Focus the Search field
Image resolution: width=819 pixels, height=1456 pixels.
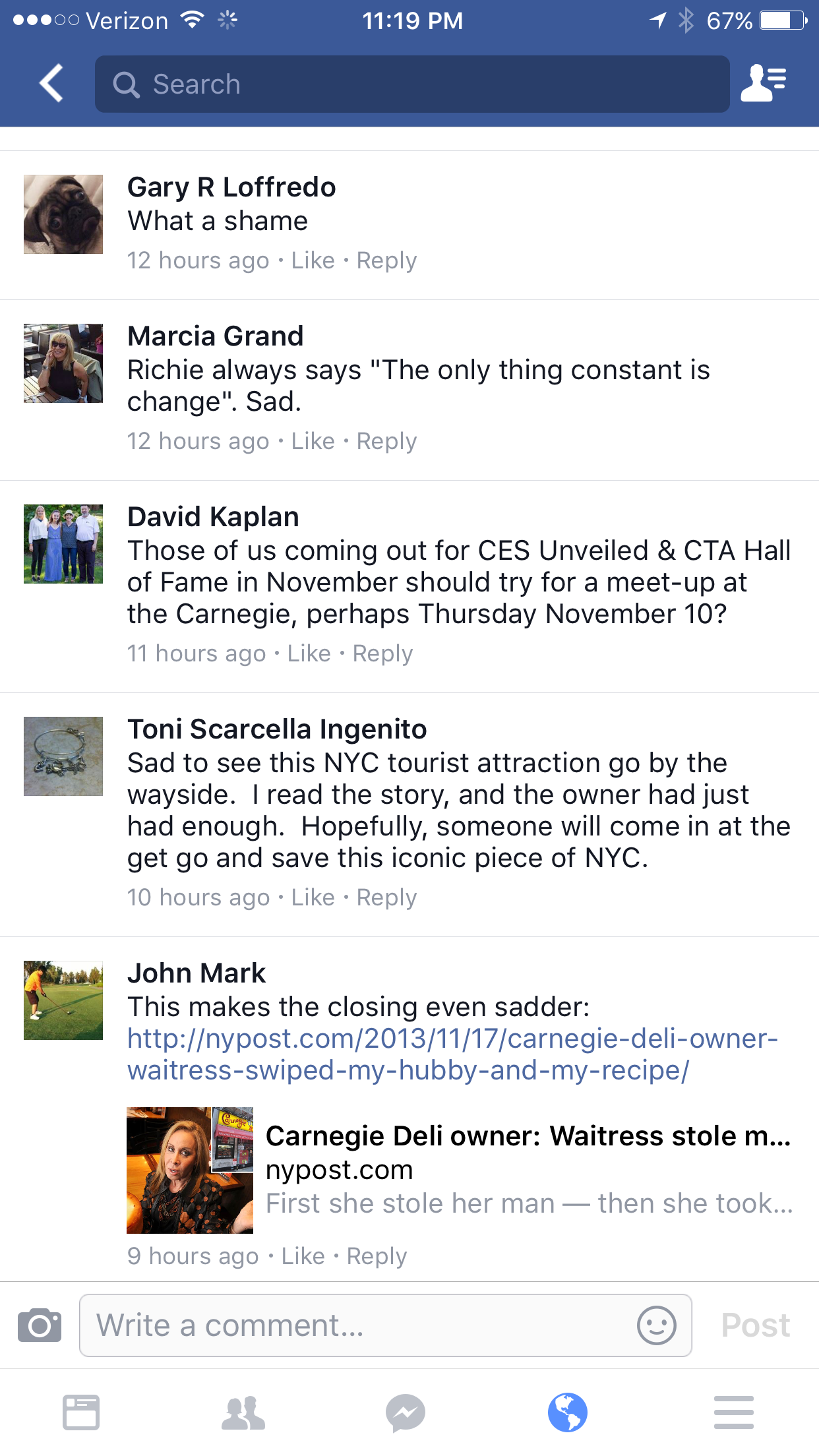coord(412,84)
